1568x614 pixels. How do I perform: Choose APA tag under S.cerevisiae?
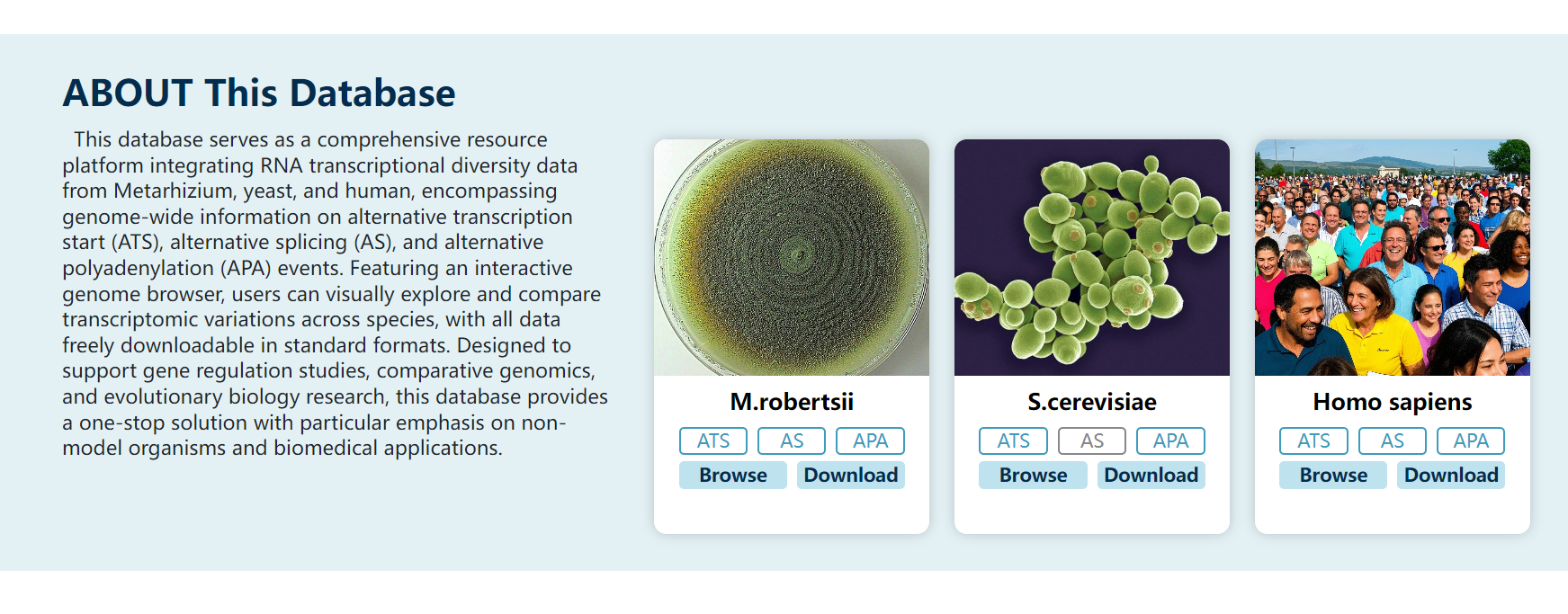1170,441
